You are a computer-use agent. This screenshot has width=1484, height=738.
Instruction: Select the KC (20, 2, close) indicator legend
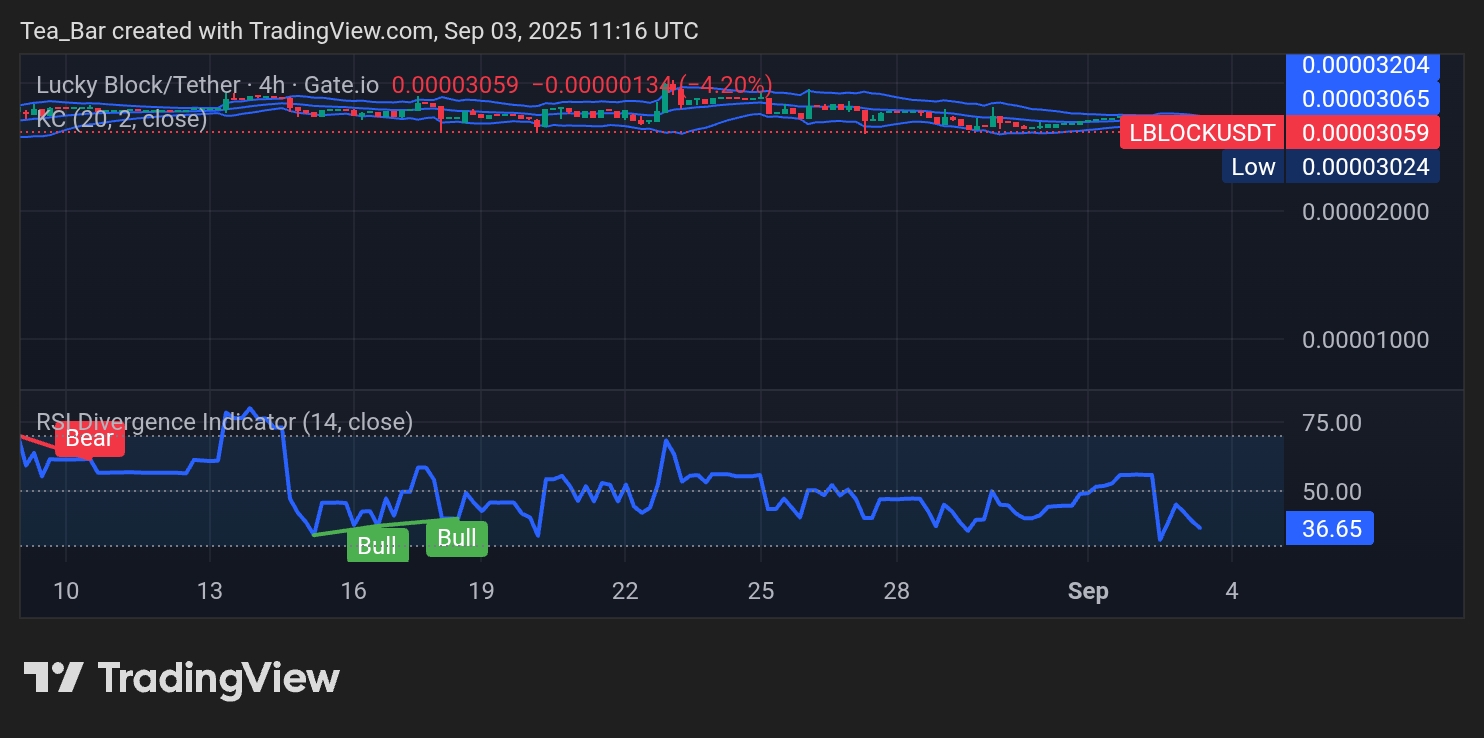122,119
